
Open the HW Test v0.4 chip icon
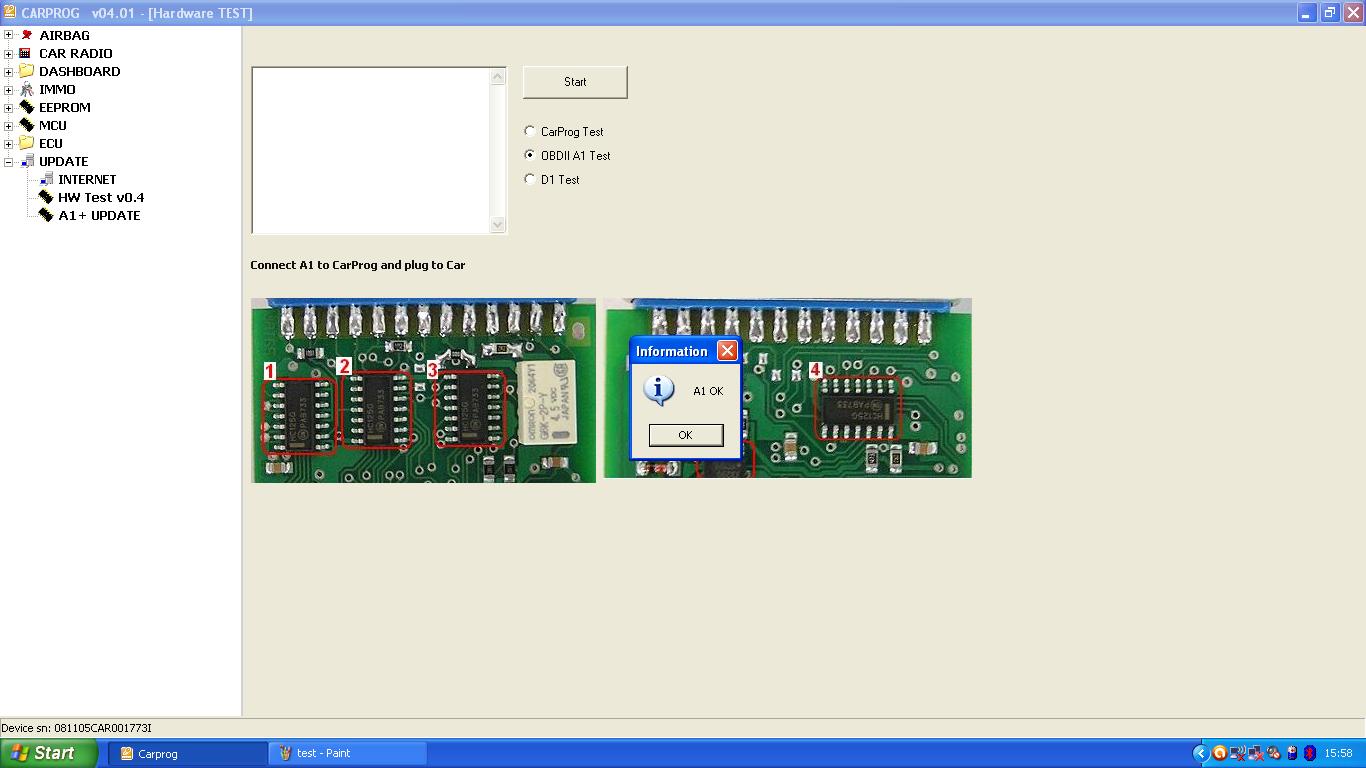pyautogui.click(x=46, y=197)
